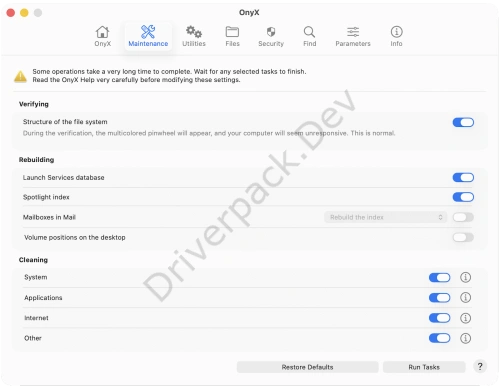Image resolution: width=500 pixels, height=386 pixels.
Task: Switch to the Files folder tab
Action: (232, 36)
